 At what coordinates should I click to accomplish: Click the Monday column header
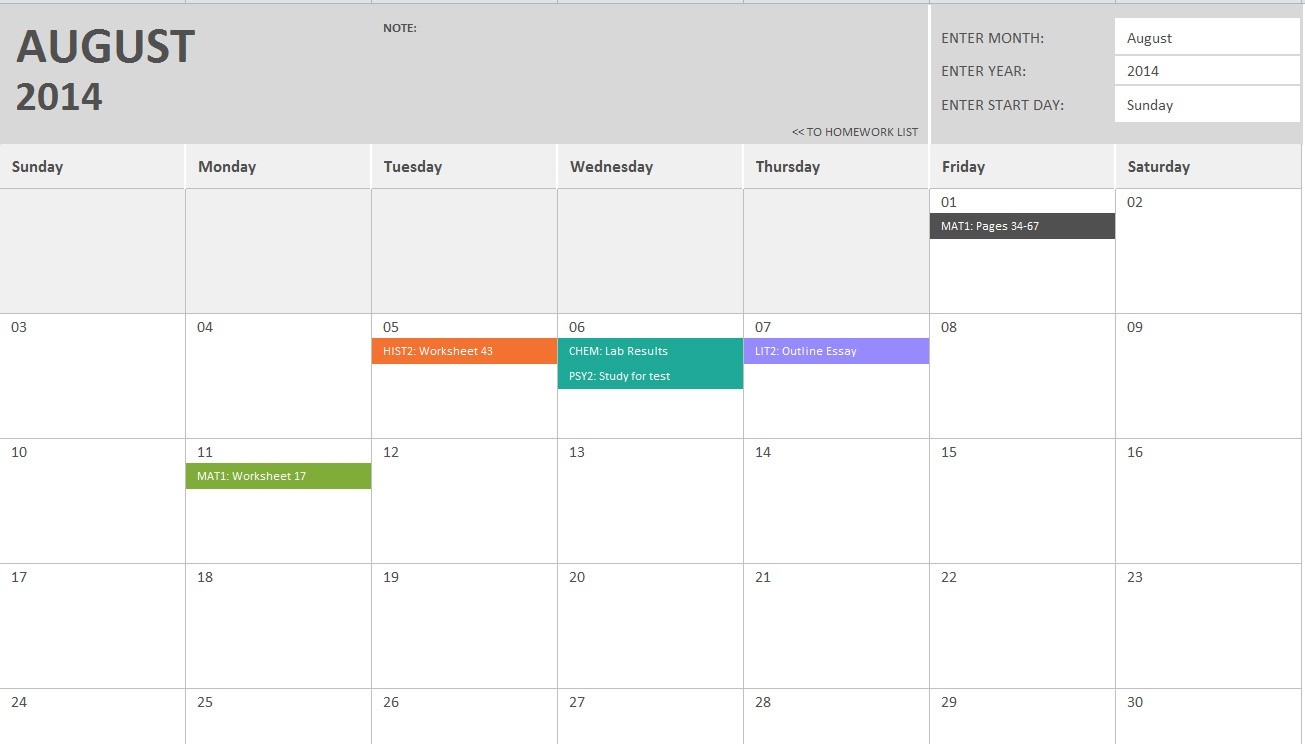[x=278, y=166]
